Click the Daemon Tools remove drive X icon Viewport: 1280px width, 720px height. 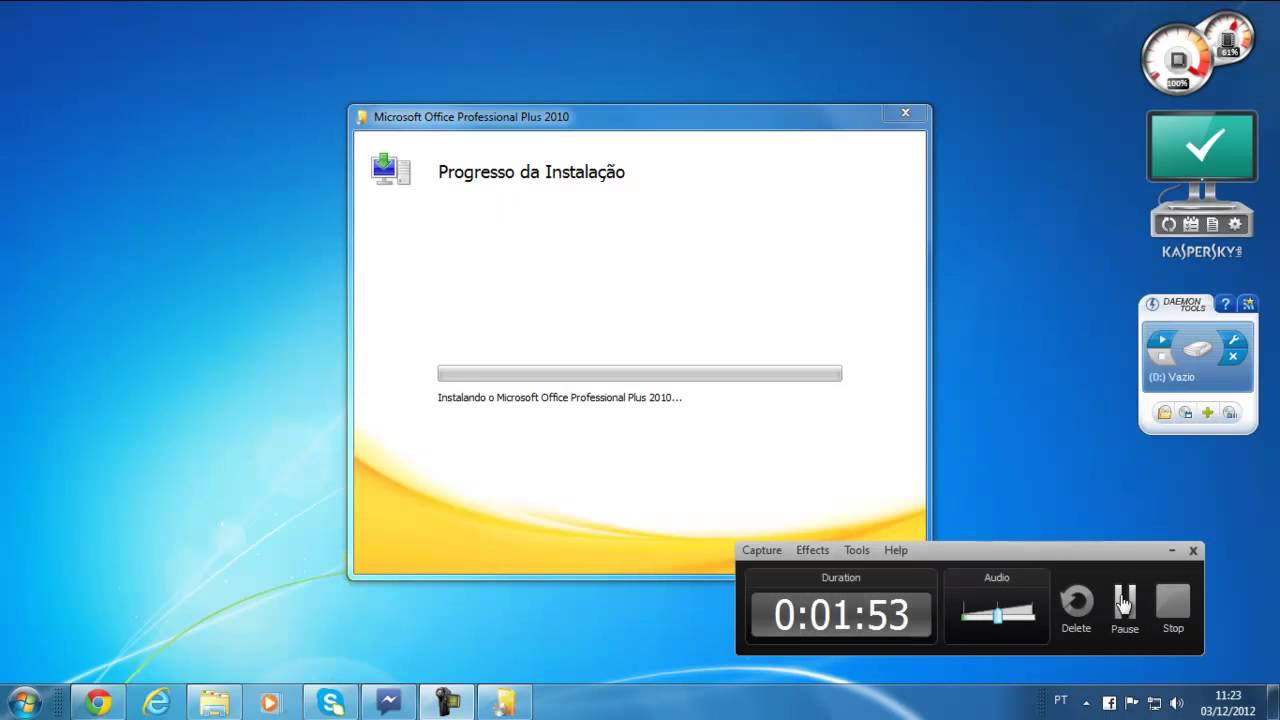point(1233,356)
